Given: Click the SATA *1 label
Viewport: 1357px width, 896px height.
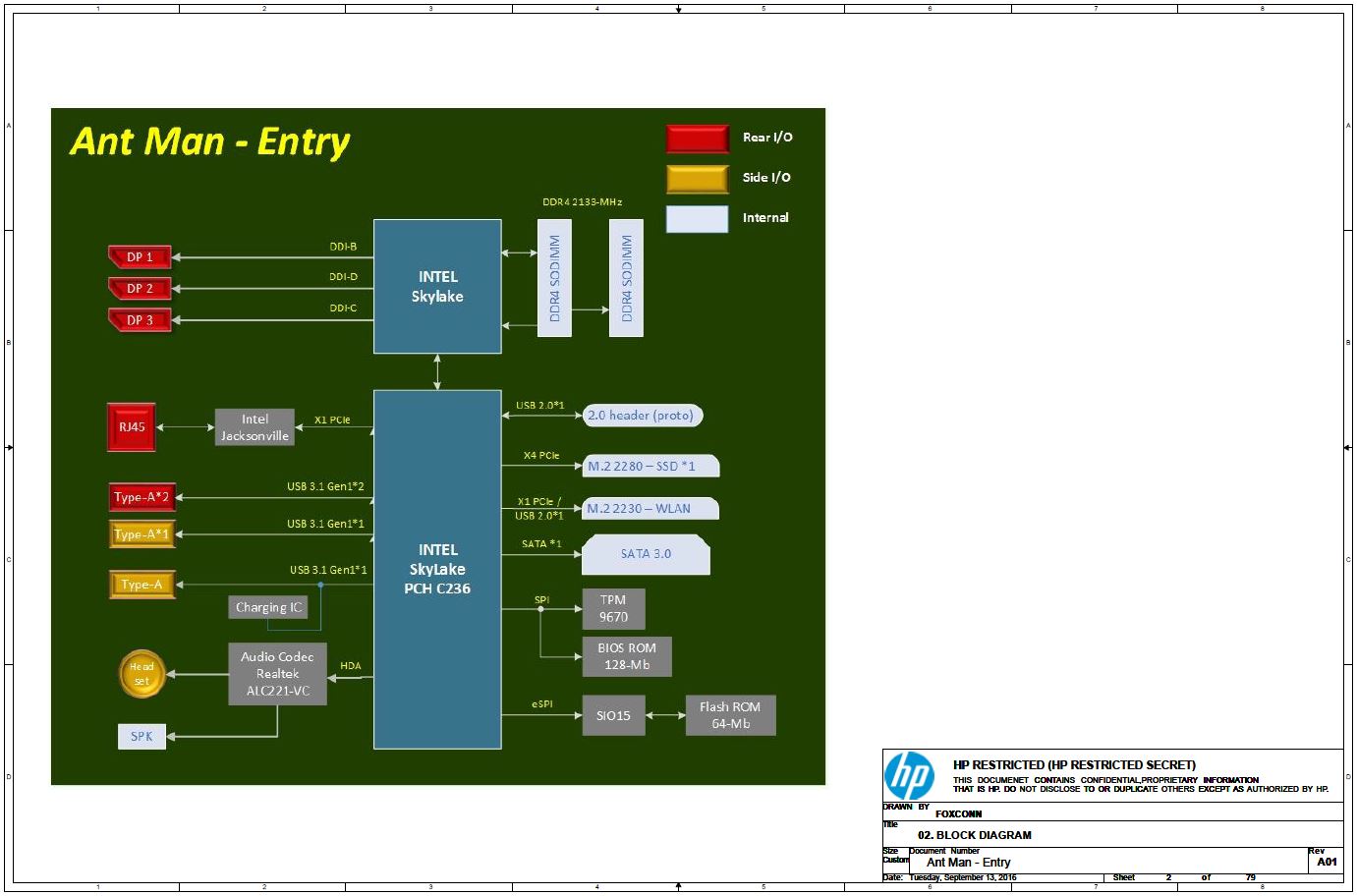Looking at the screenshot, I should [x=541, y=543].
